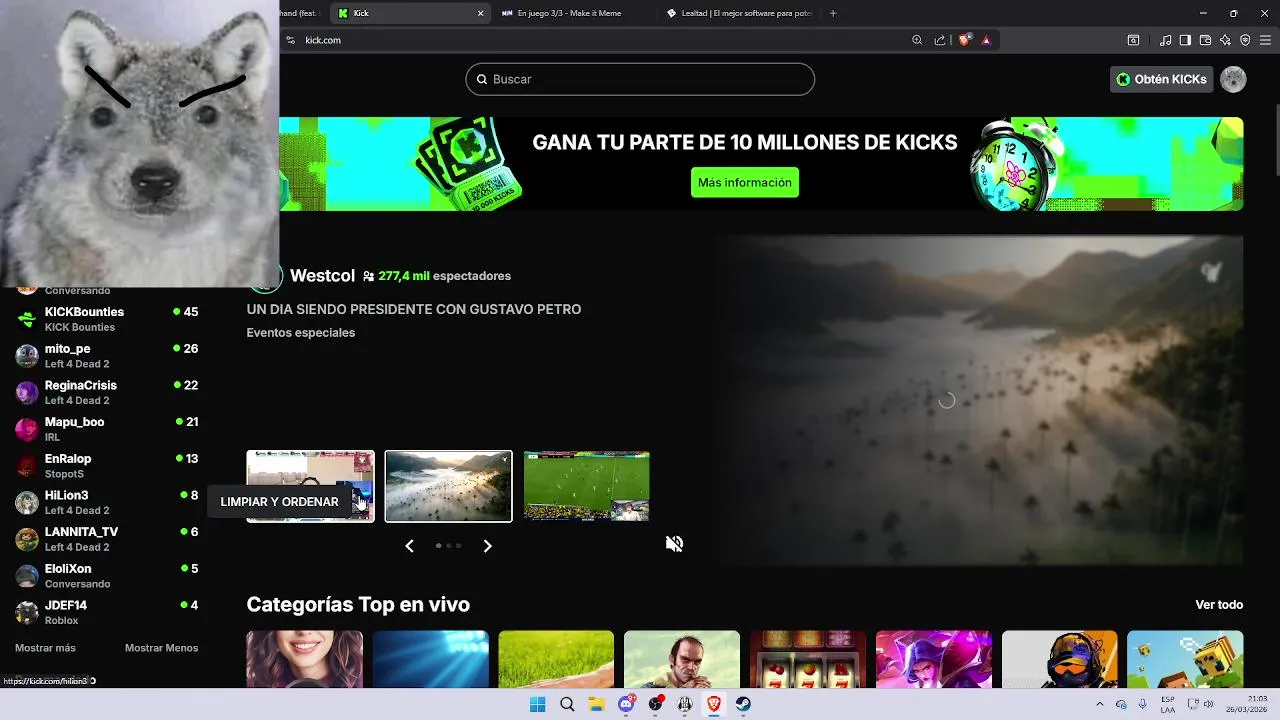Select the soccer match stream thumbnail

click(587, 486)
